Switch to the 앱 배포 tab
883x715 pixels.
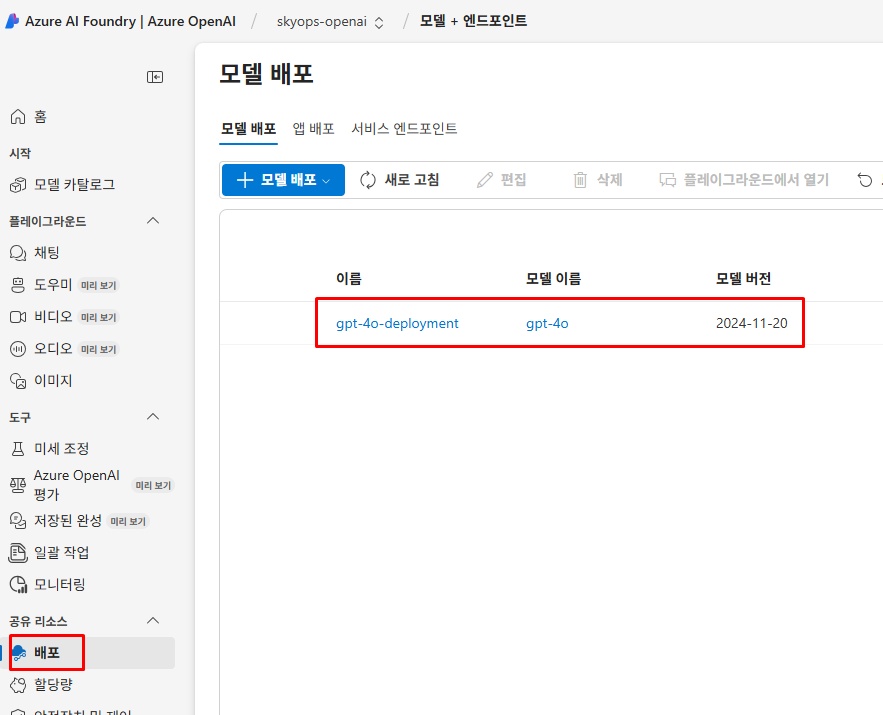(314, 128)
